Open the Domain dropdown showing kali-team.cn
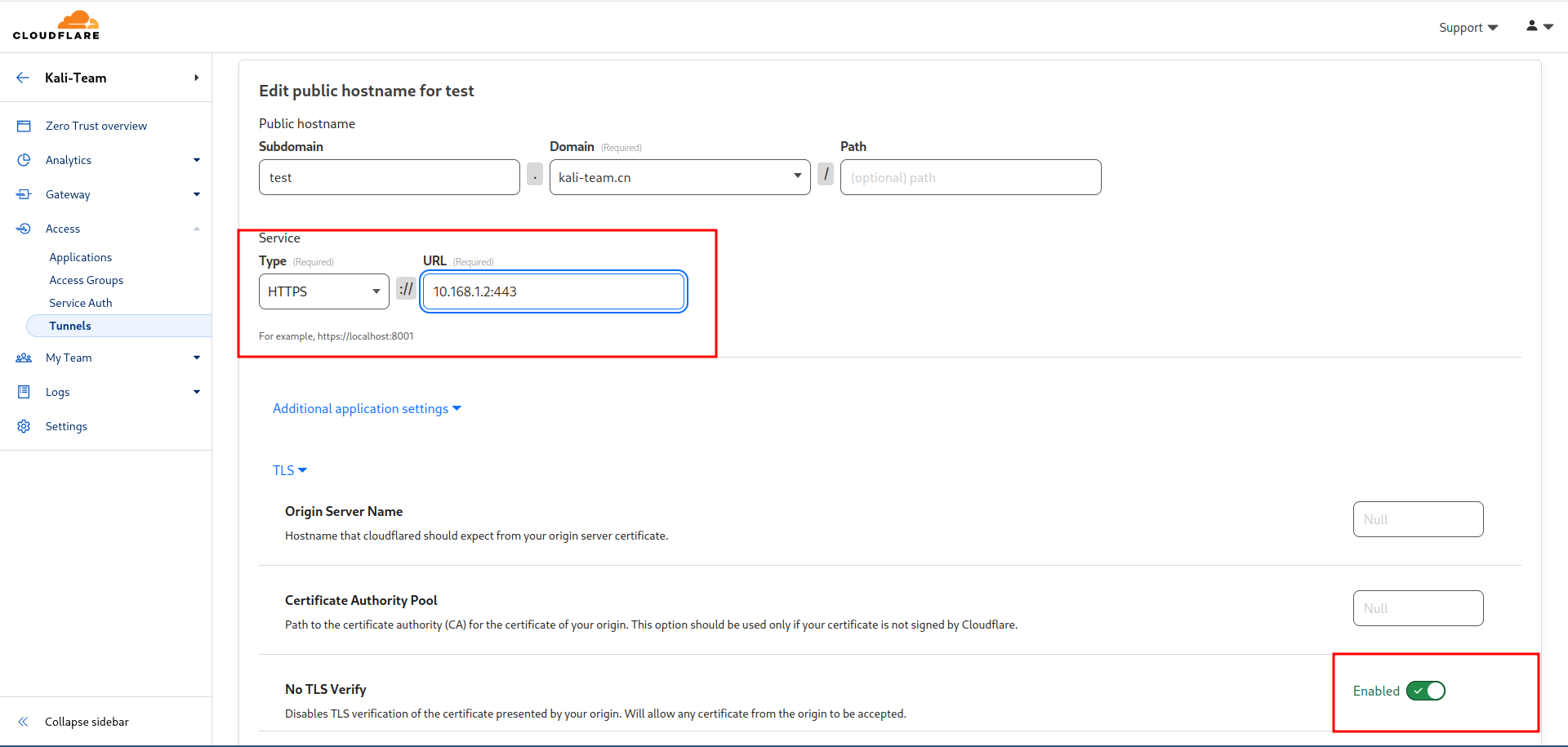 coord(680,177)
